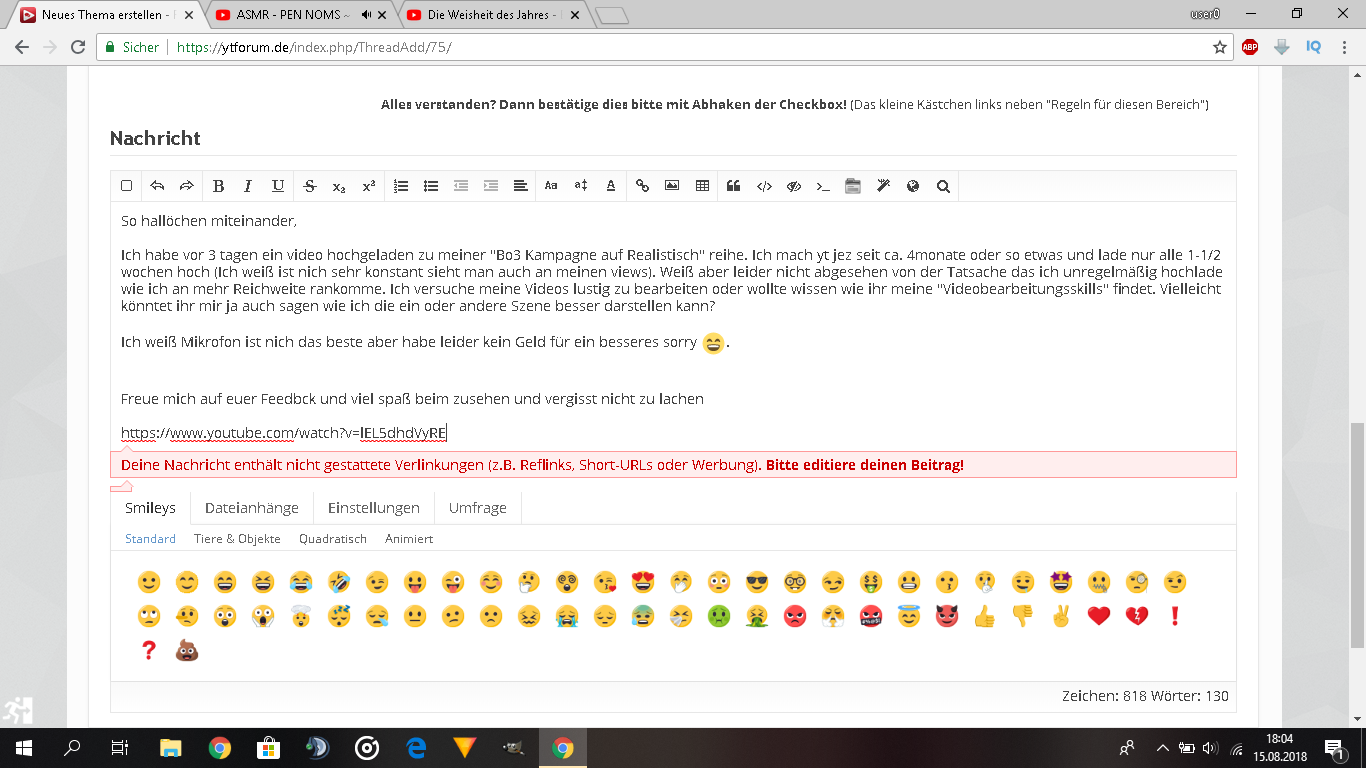Toggle the editor source mode checkbox
1366x768 pixels.
coord(127,186)
